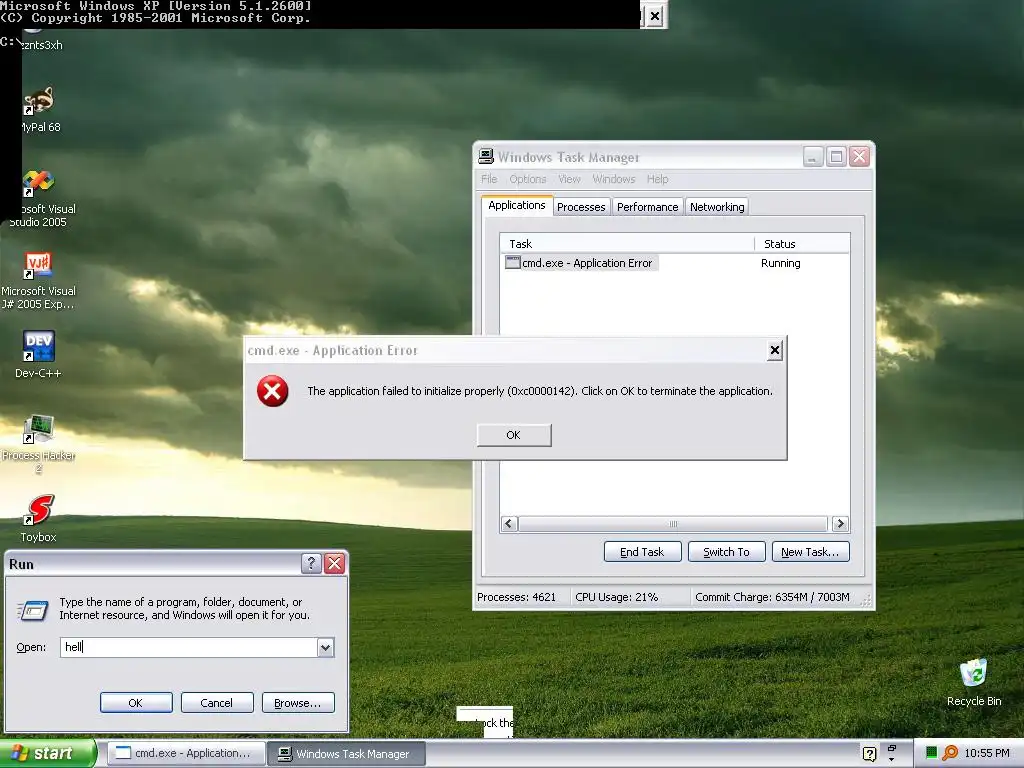
Task: Open the Options menu in Task Manager
Action: (528, 179)
